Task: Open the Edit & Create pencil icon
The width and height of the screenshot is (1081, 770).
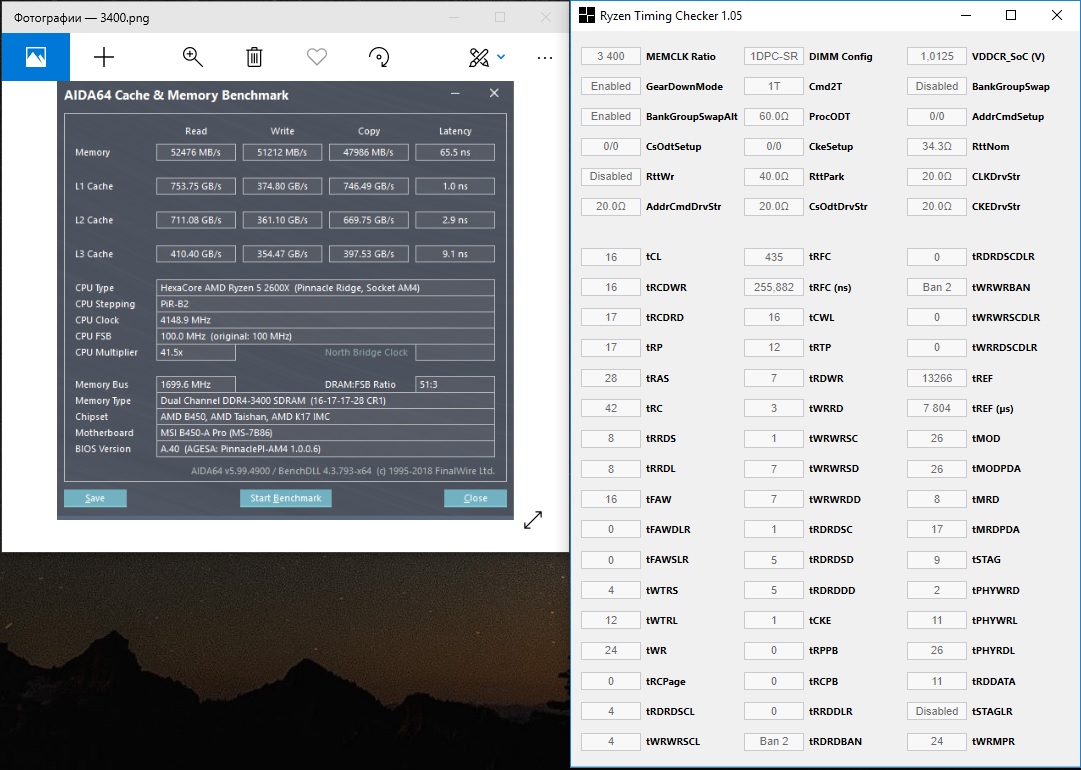Action: click(x=478, y=57)
